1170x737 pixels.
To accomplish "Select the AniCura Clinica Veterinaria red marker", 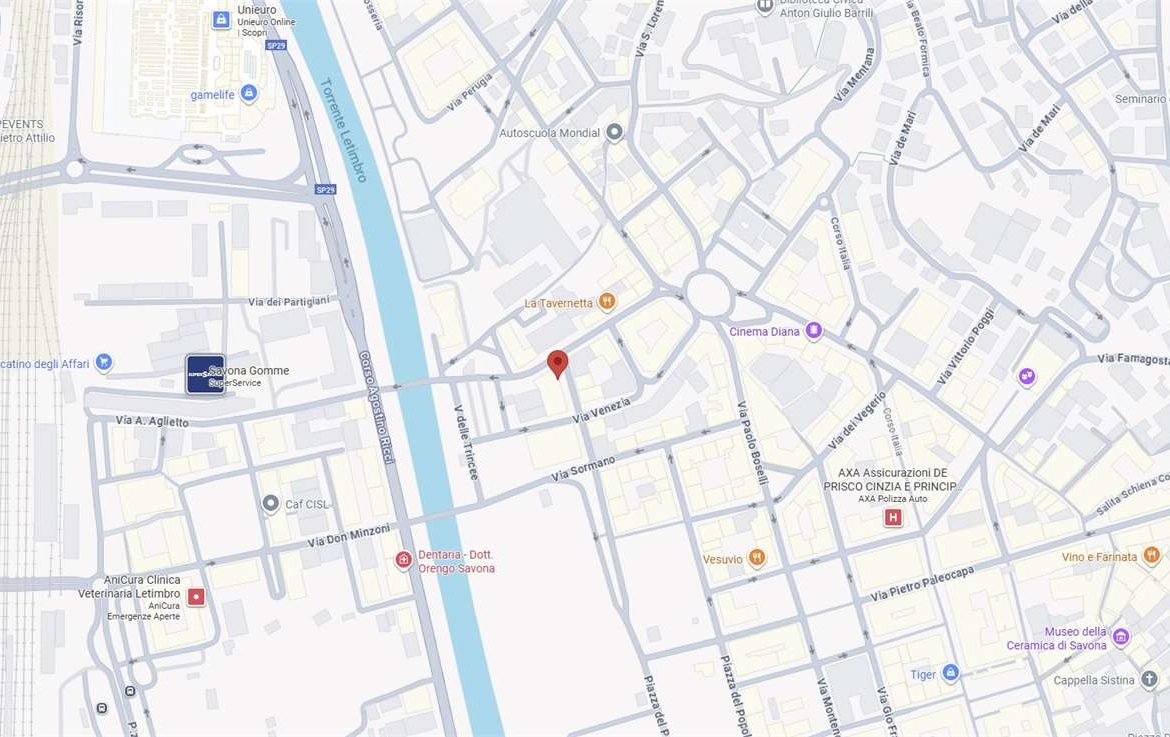I will (196, 597).
